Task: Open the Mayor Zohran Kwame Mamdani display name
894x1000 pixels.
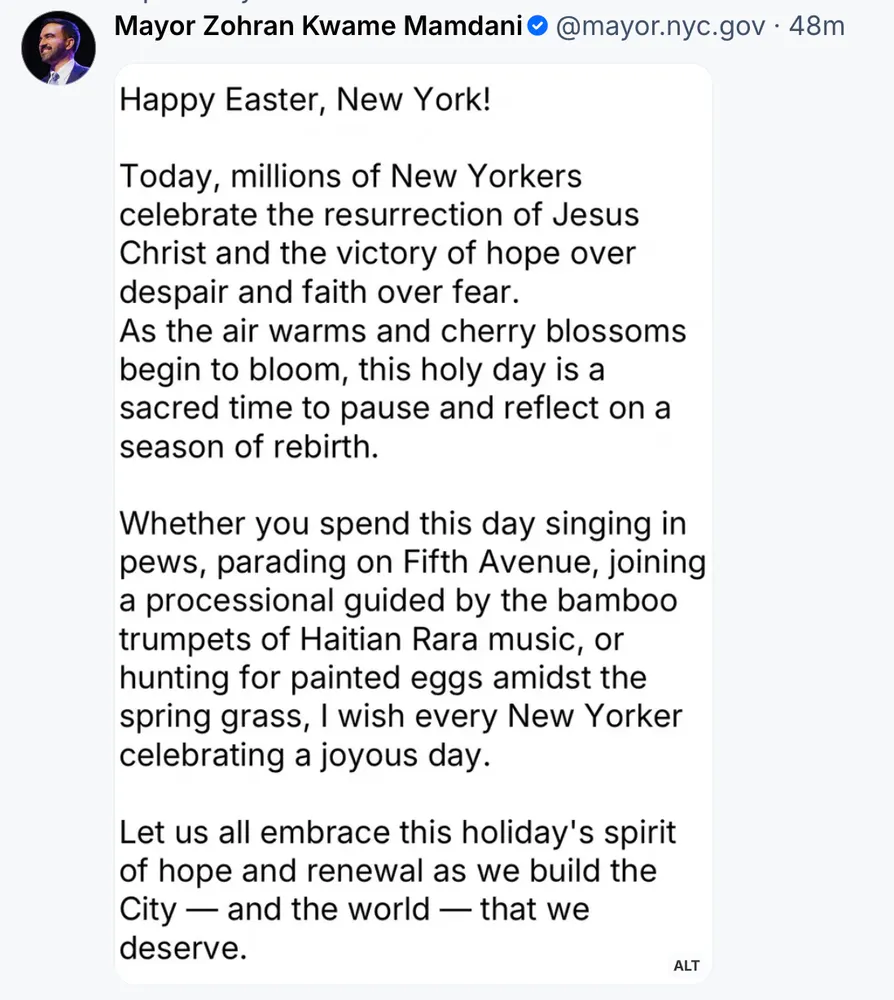Action: click(318, 26)
